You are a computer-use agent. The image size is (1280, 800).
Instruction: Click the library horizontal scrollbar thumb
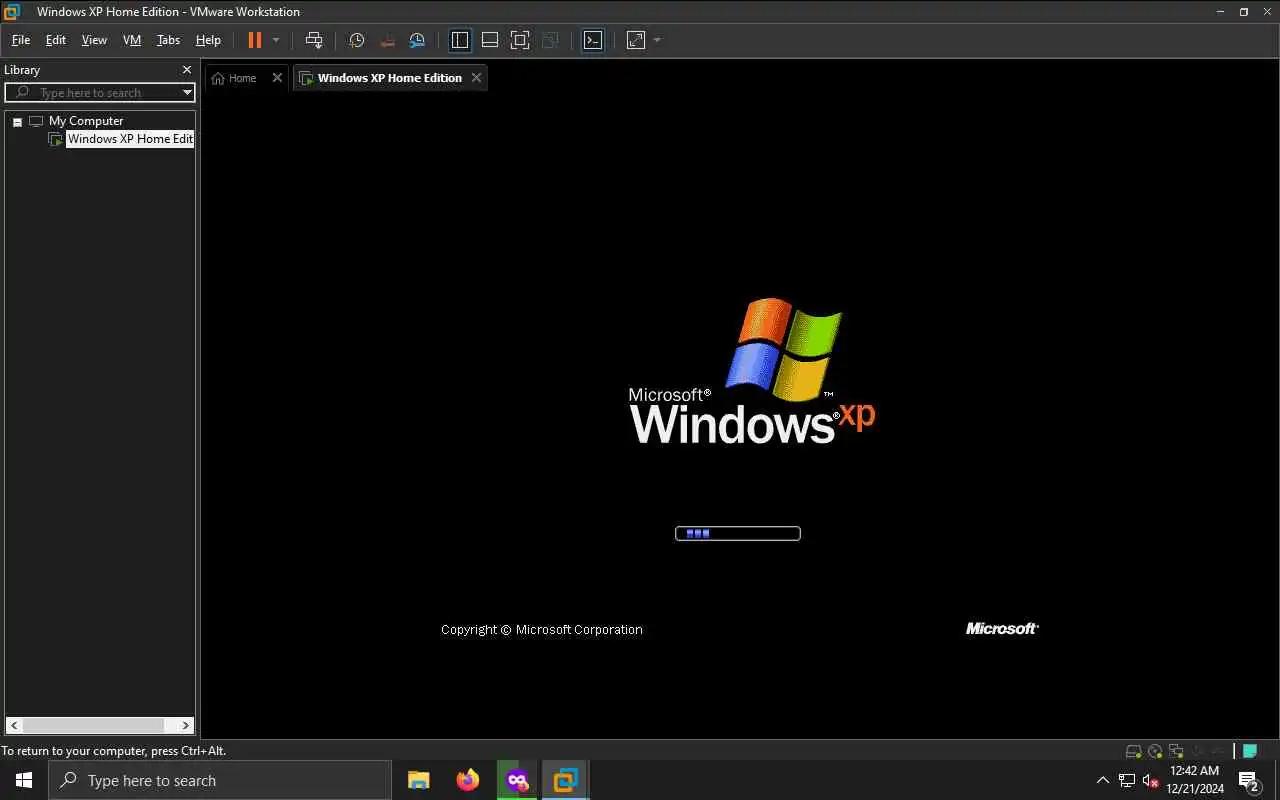click(x=93, y=726)
